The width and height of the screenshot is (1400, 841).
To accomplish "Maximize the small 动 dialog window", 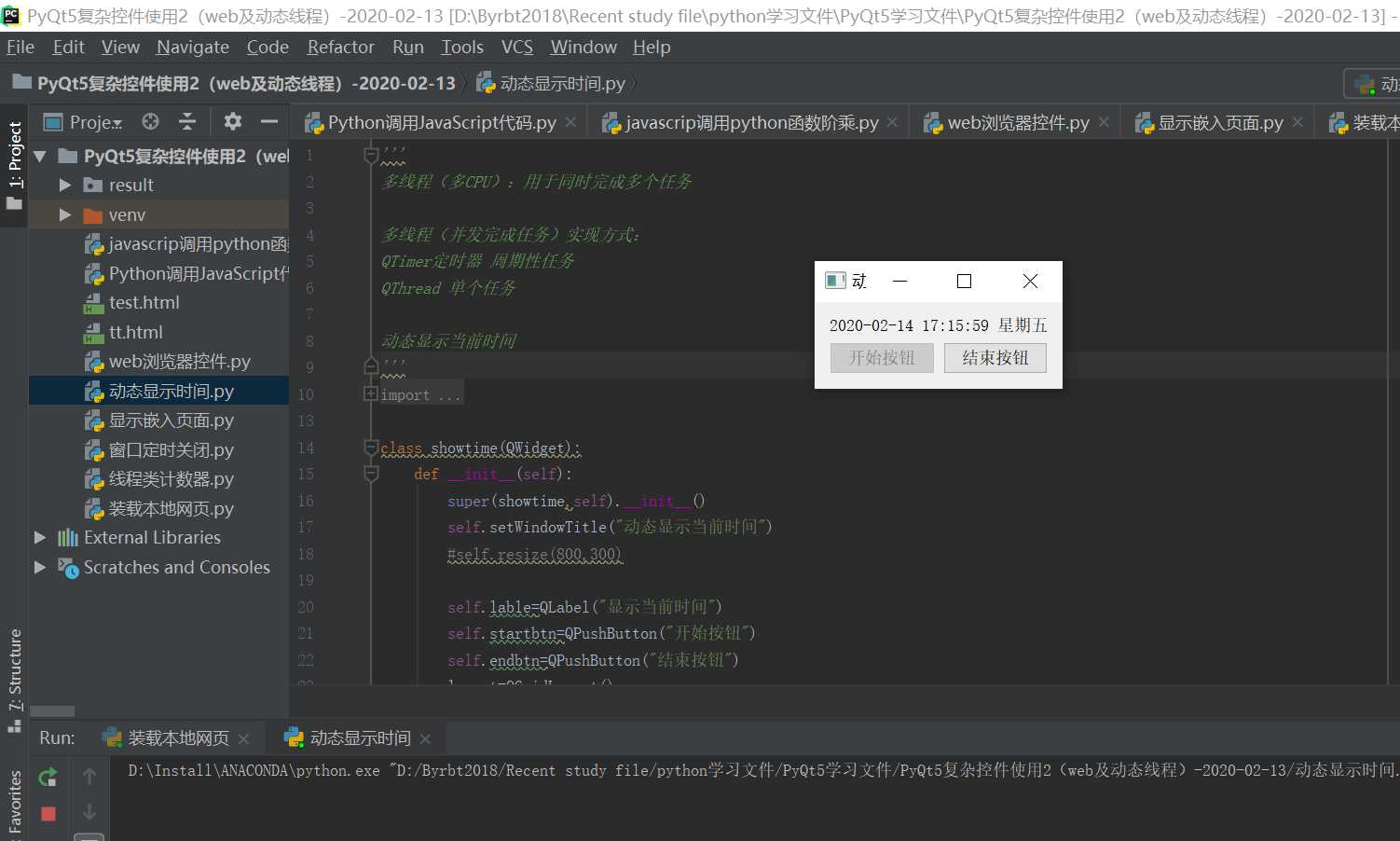I will pyautogui.click(x=965, y=282).
